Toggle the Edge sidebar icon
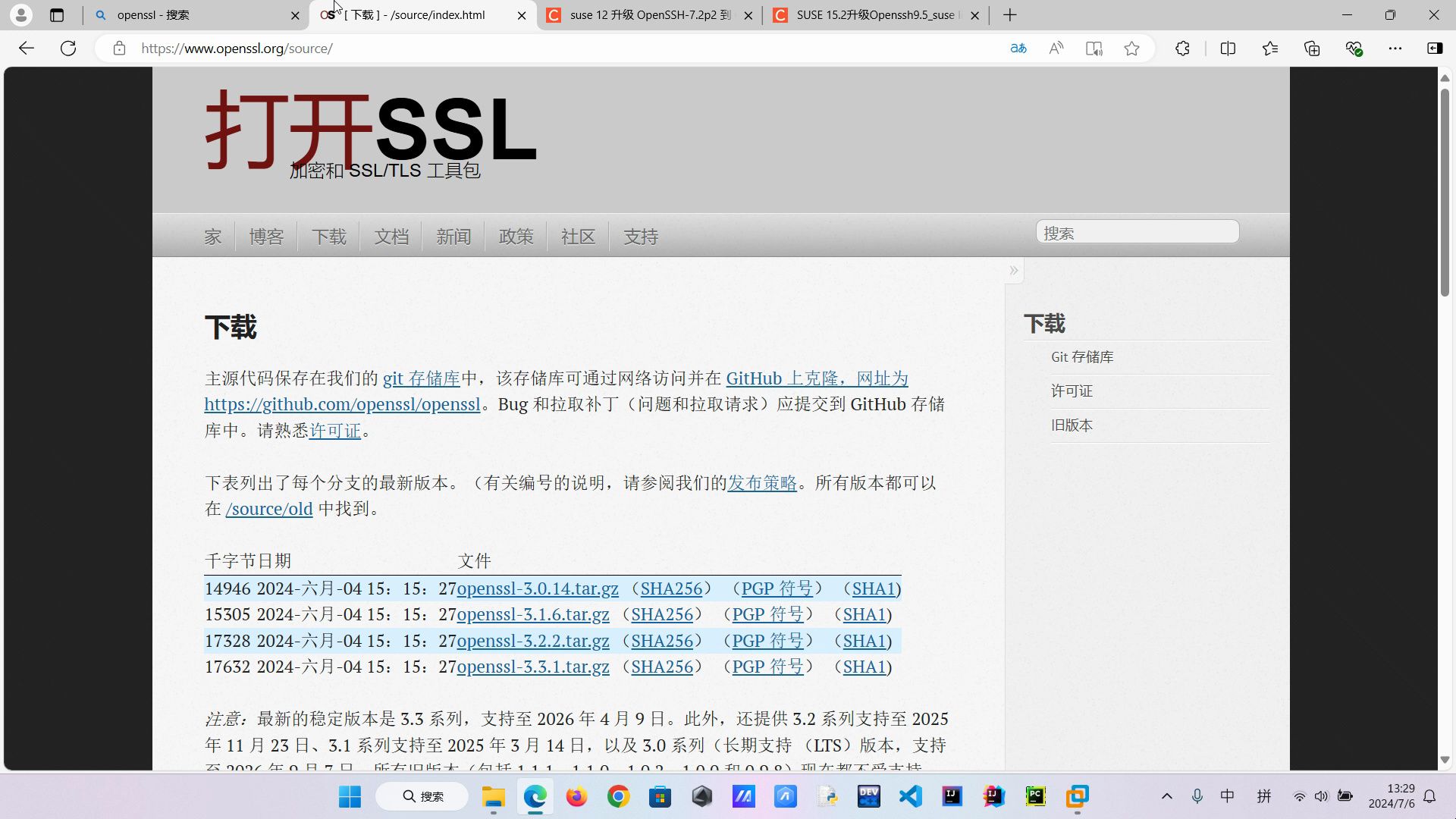 tap(1435, 49)
